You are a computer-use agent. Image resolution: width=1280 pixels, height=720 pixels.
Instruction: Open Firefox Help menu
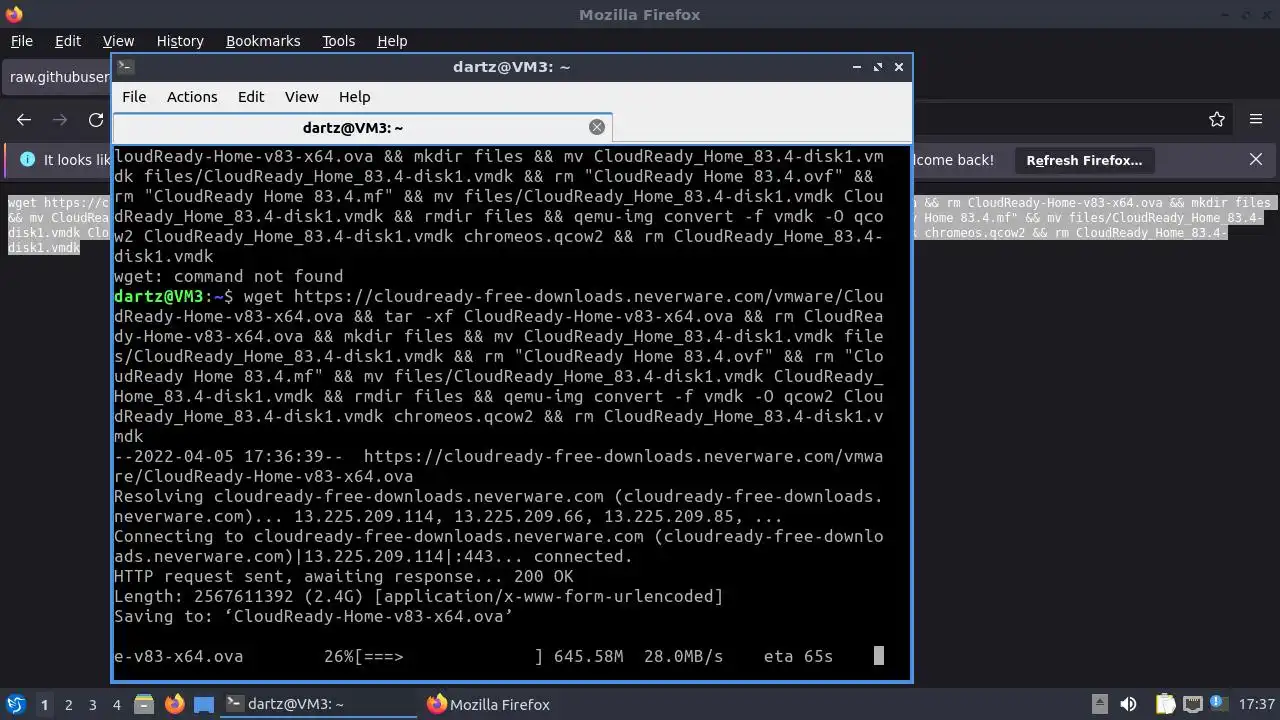392,41
